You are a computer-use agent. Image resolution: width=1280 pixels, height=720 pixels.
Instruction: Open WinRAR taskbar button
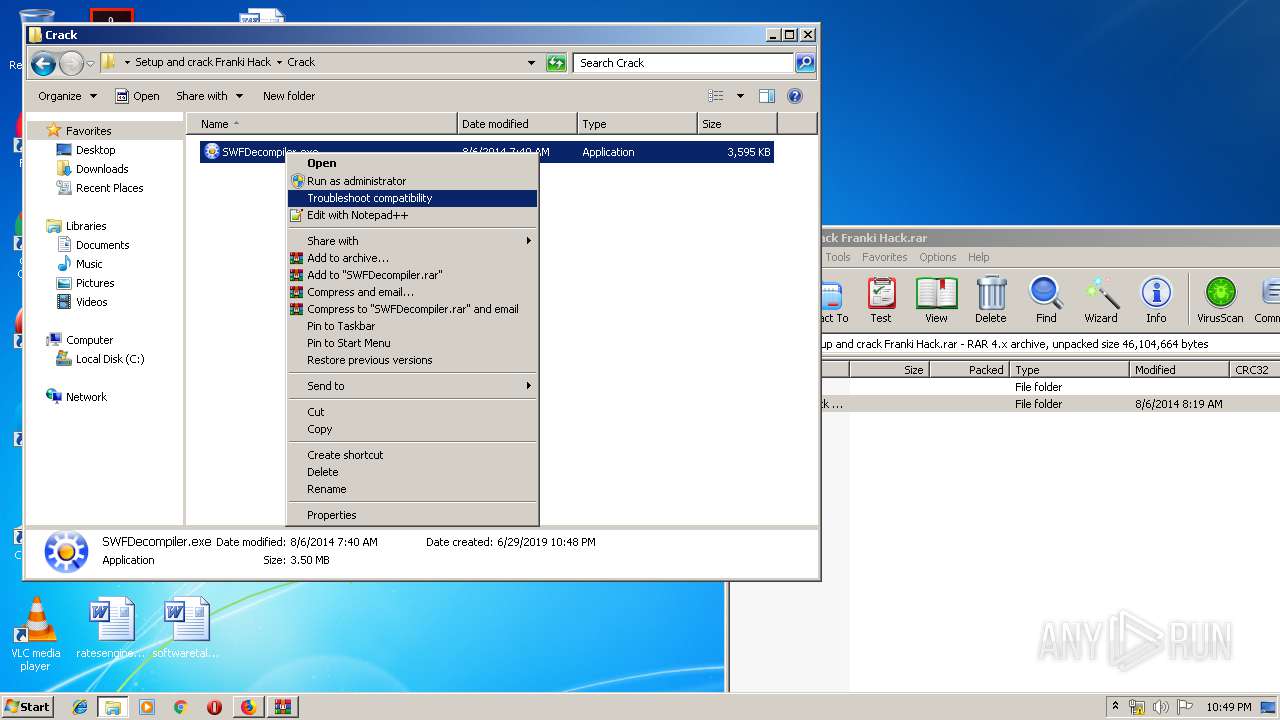(x=282, y=707)
